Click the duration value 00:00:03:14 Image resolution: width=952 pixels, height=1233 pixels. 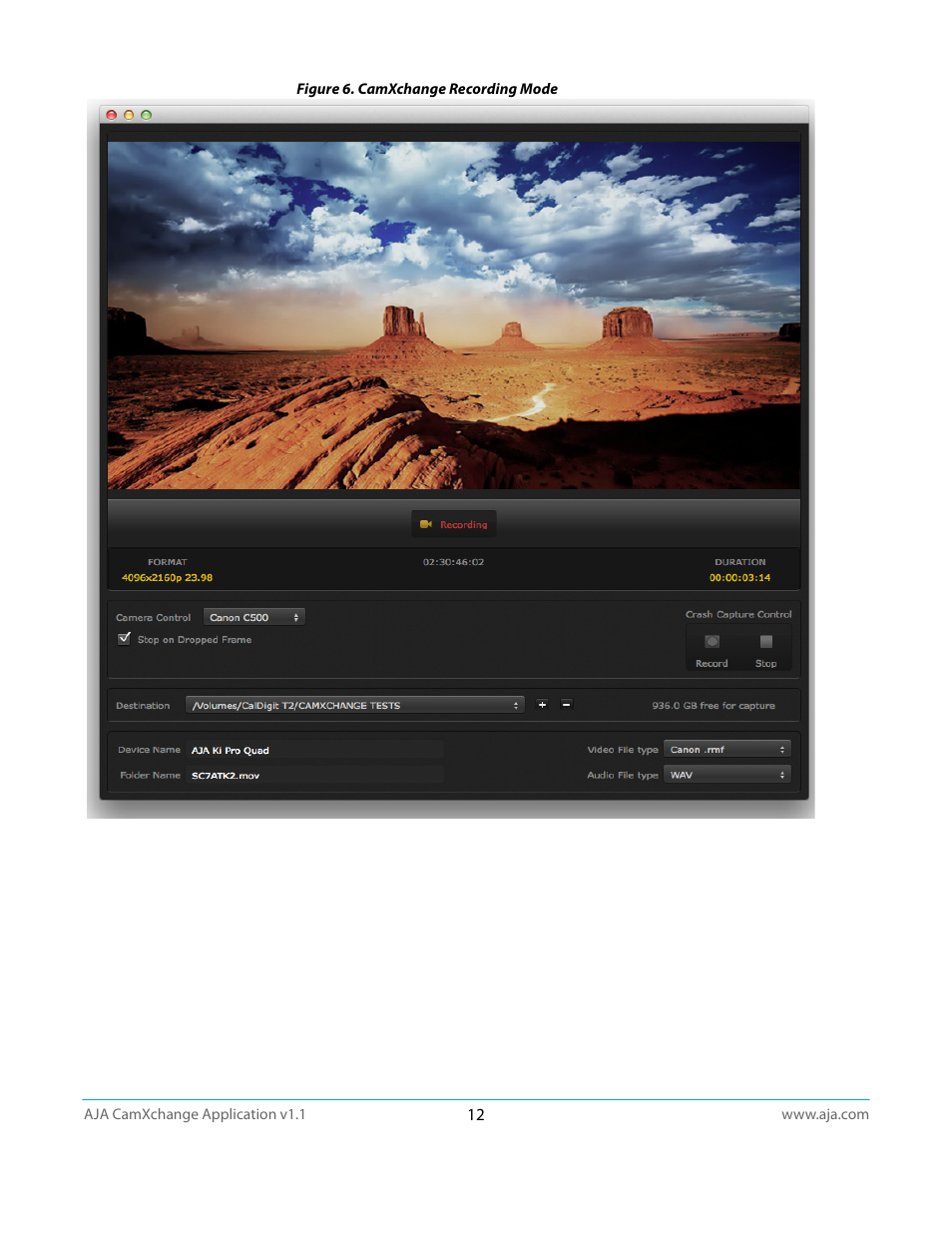[x=740, y=578]
